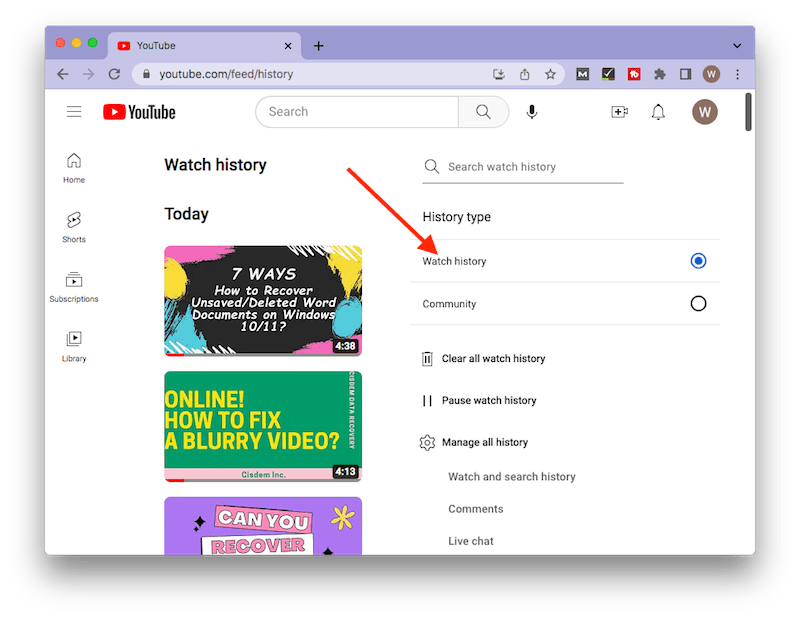The image size is (800, 619).
Task: Click the YouTube logo
Action: (x=137, y=111)
